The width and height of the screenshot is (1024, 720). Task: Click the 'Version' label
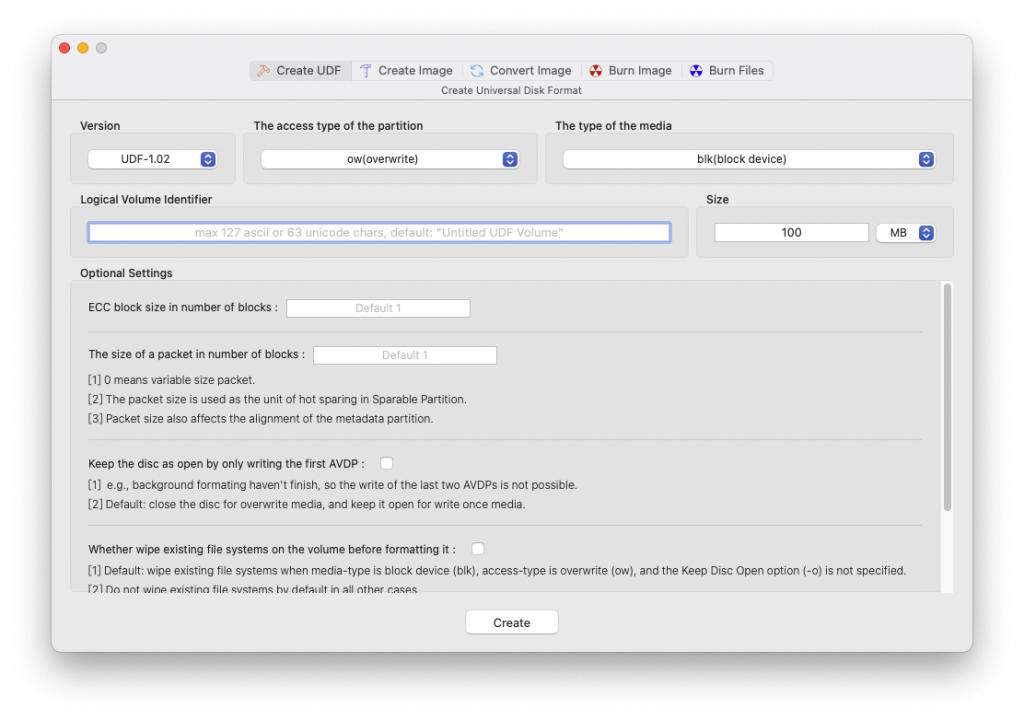pyautogui.click(x=100, y=125)
